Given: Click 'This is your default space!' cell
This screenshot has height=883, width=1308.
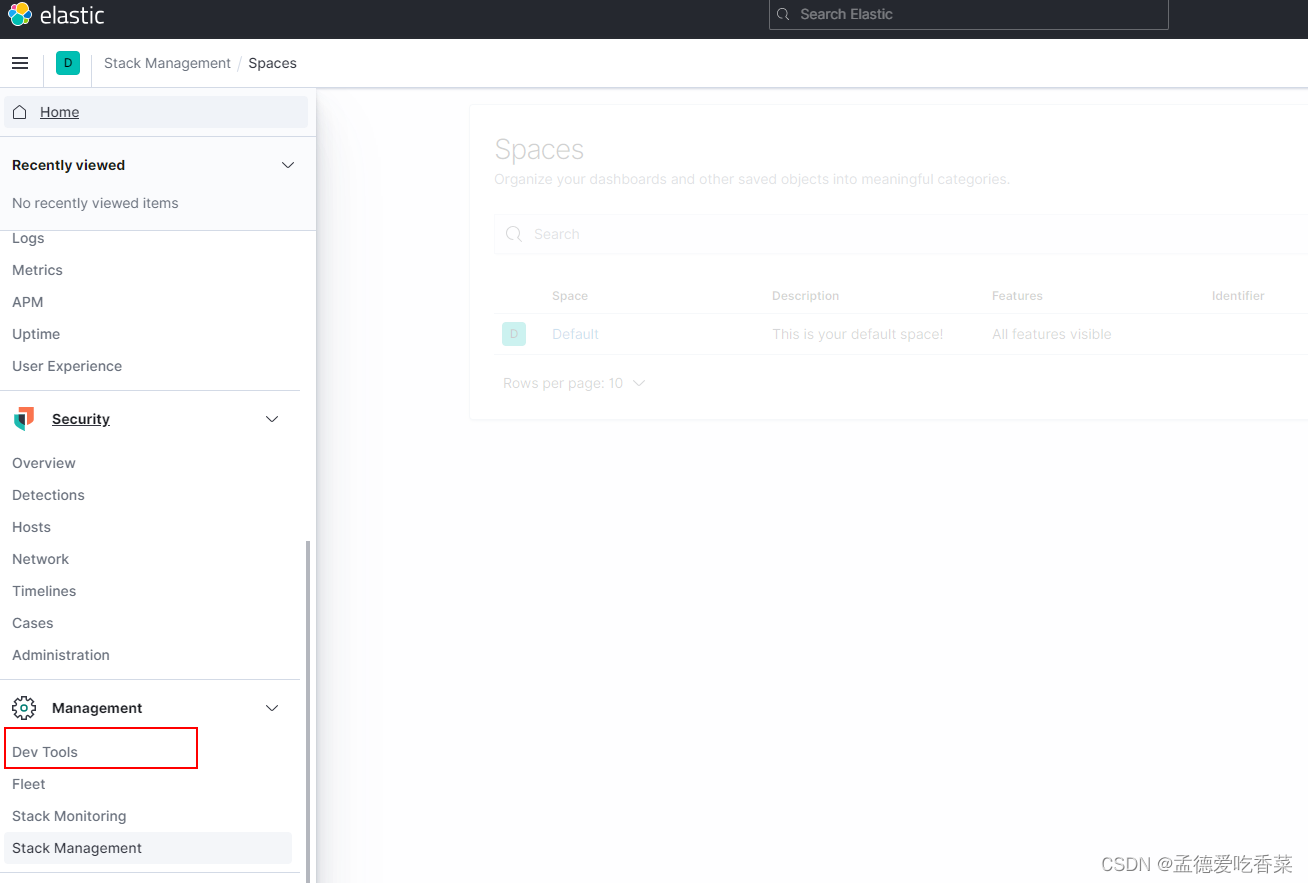Looking at the screenshot, I should (x=857, y=334).
